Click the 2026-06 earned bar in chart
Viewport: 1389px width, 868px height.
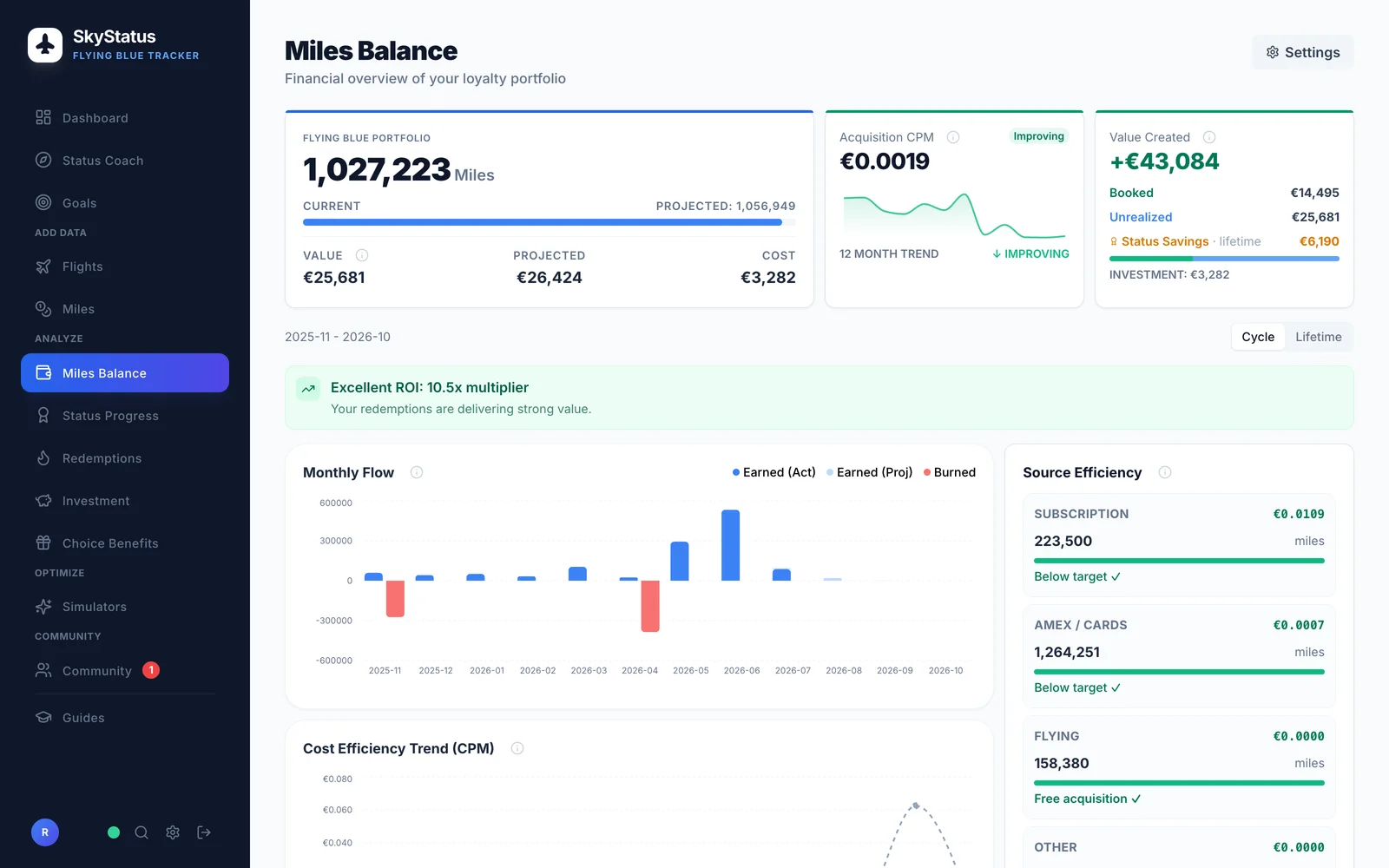[731, 545]
